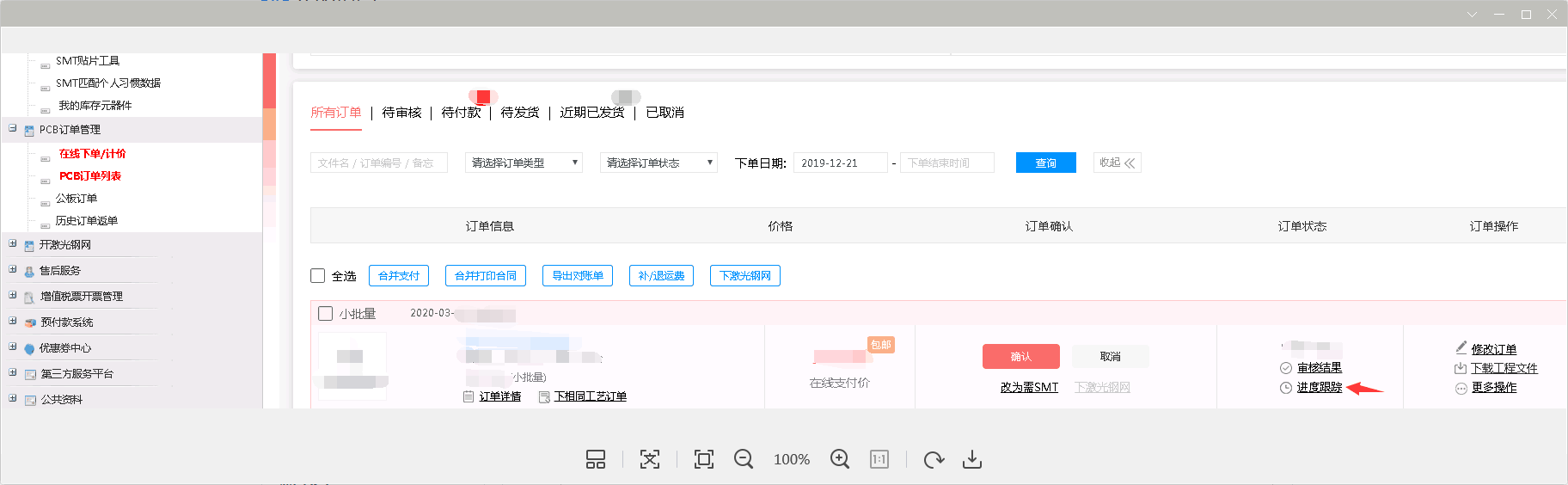Switch to the 待发货 tab
This screenshot has height=485, width=1568.
click(520, 113)
